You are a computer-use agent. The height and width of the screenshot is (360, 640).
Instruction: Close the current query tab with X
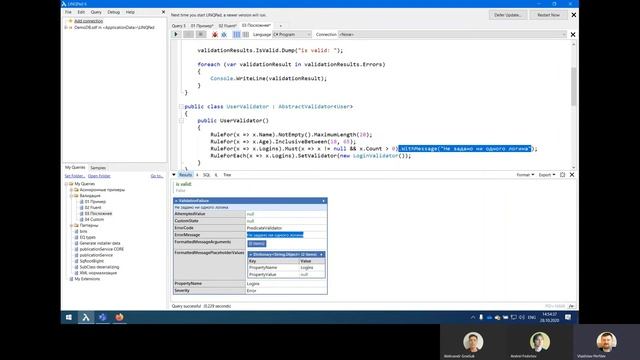point(573,35)
